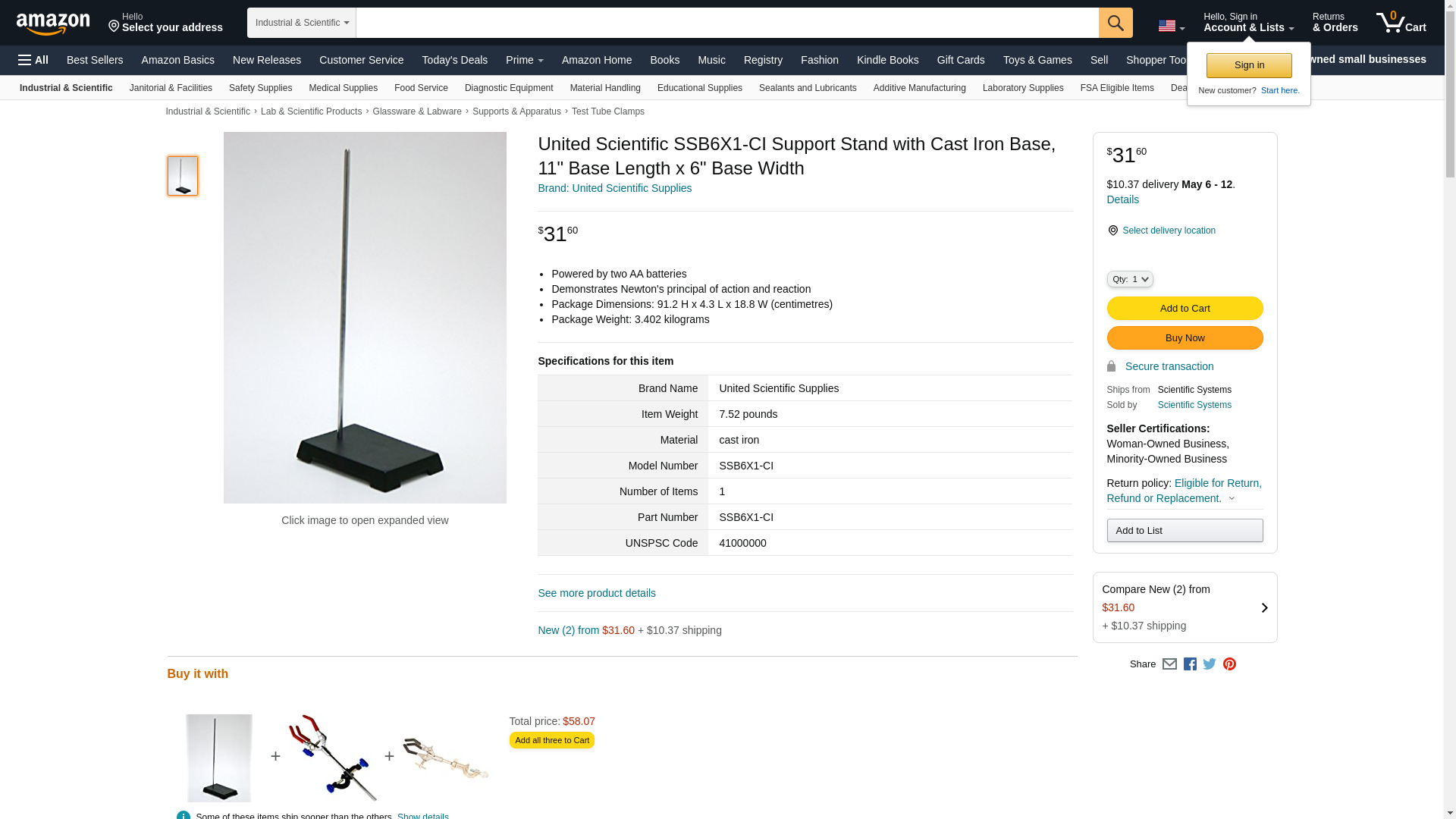Share on Twitter icon

click(x=1210, y=664)
